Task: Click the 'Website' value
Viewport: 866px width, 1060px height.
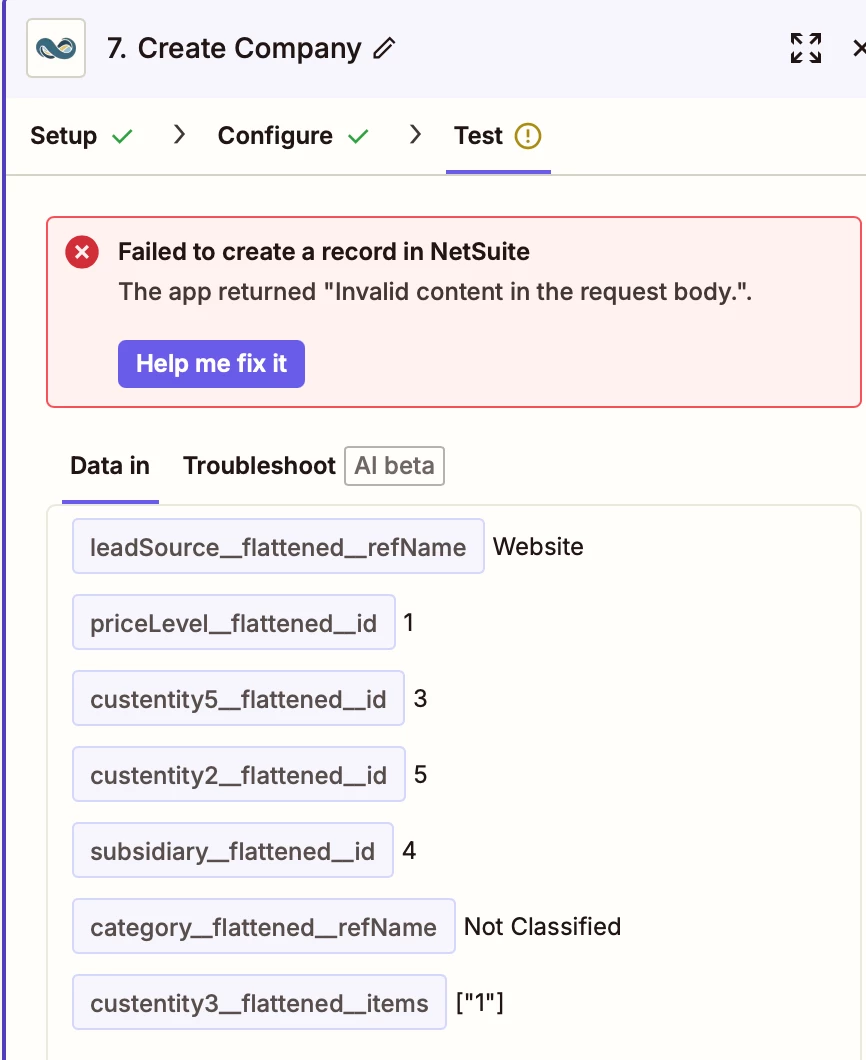Action: click(x=538, y=546)
